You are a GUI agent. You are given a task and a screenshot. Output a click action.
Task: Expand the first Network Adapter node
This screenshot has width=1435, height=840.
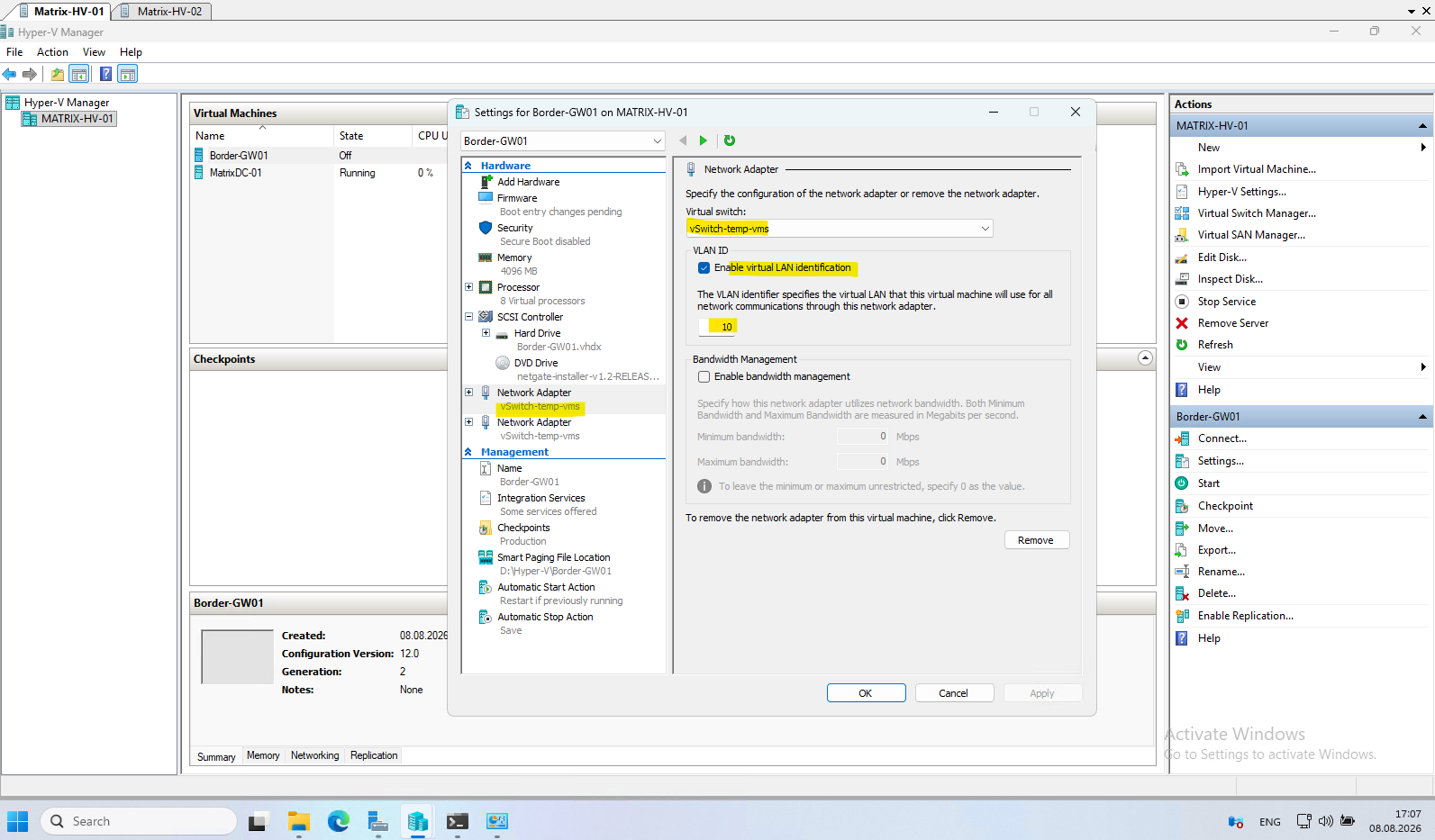468,393
